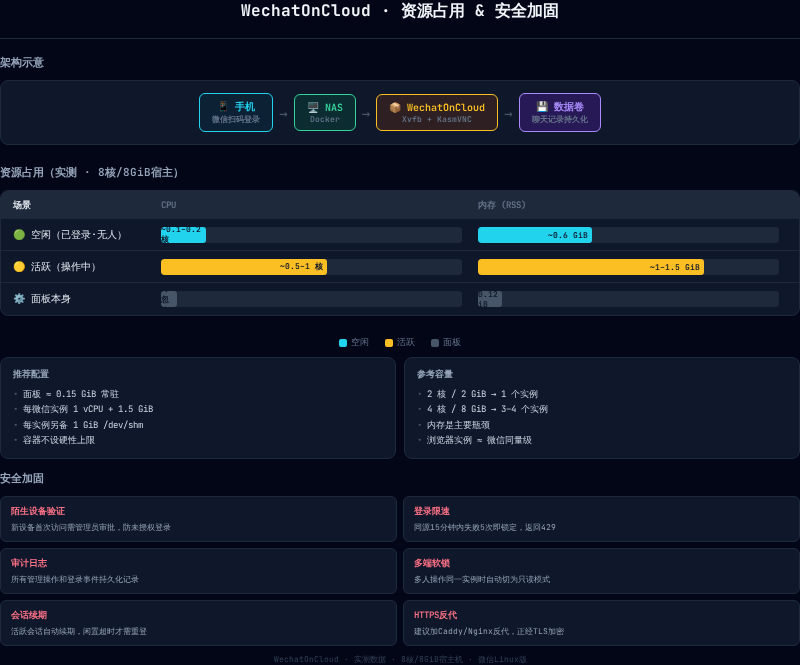
Task: Select the NAS Docker architecture box
Action: tap(325, 112)
